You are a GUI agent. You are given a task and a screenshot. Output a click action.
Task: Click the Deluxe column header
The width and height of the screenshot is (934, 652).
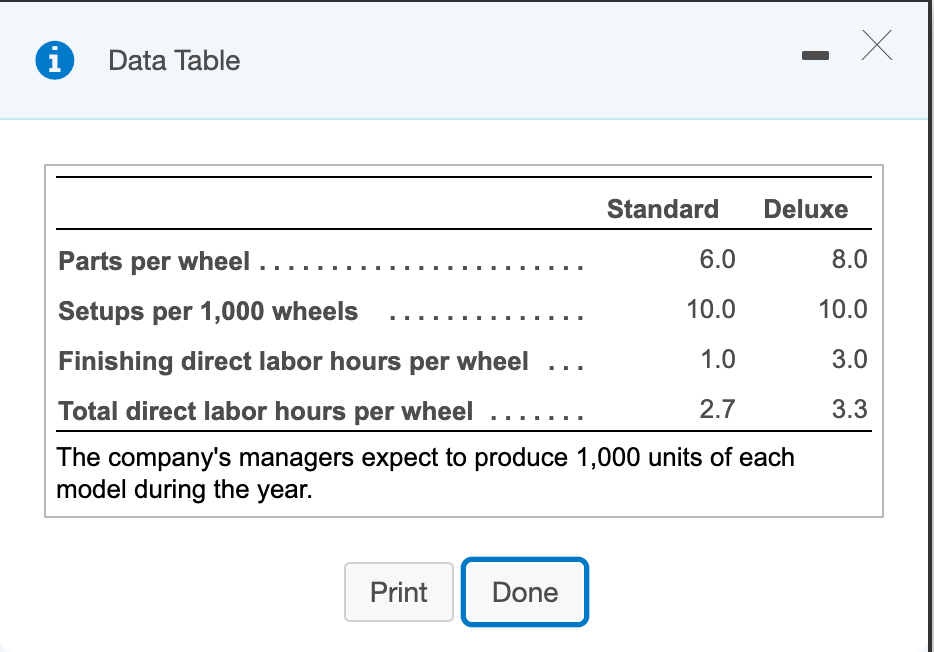pyautogui.click(x=807, y=209)
